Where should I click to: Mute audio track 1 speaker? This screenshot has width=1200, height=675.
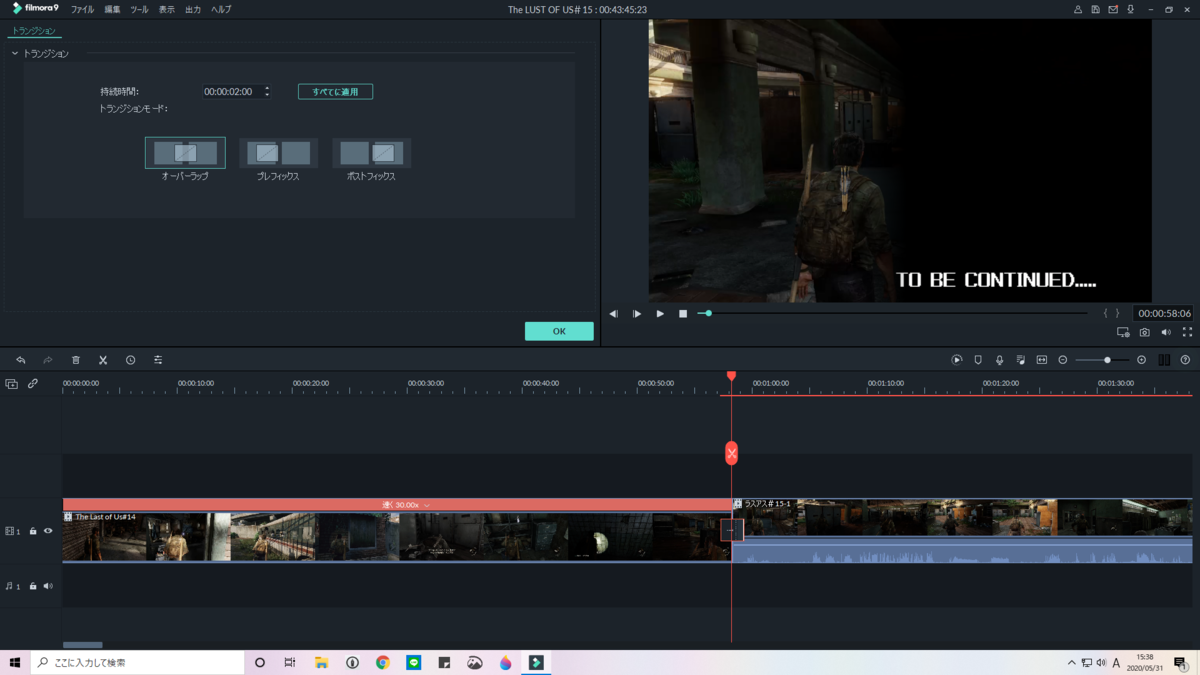coord(48,586)
